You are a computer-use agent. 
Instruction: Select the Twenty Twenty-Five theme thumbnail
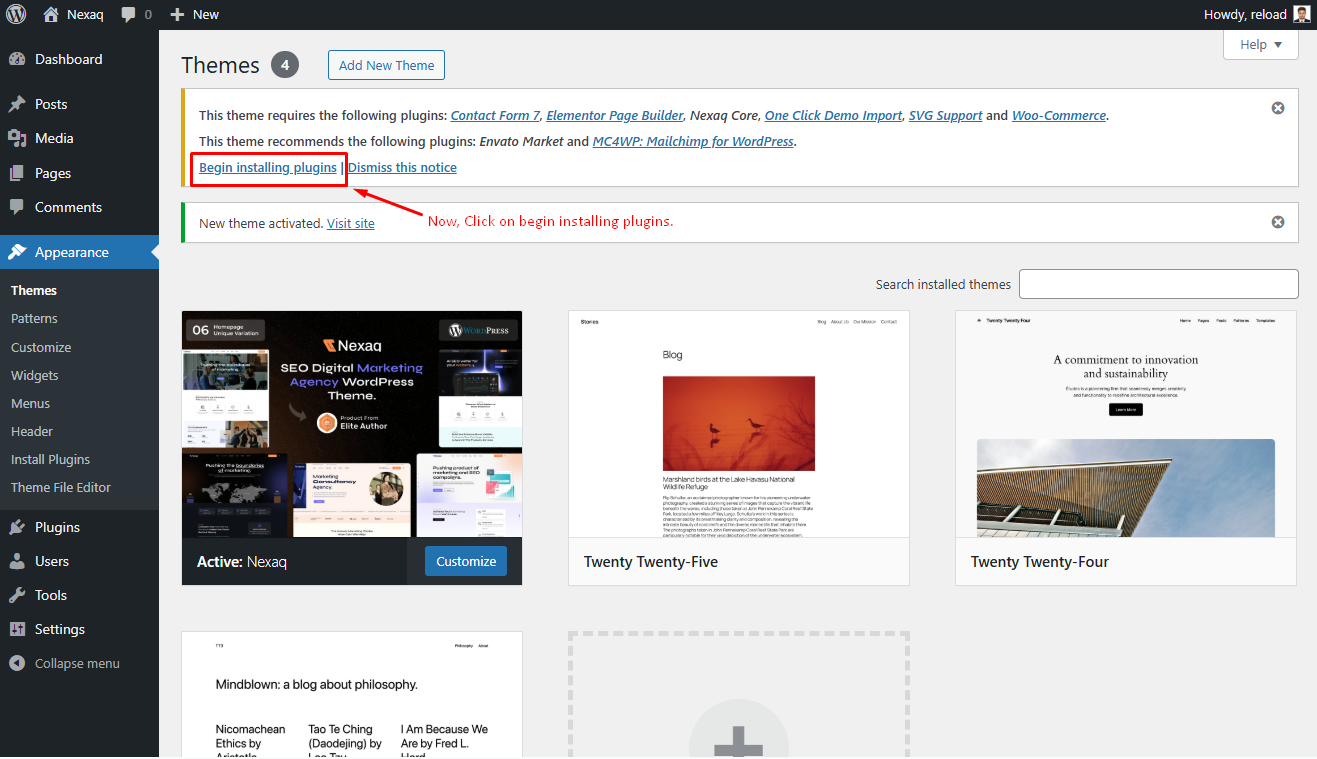click(x=739, y=424)
